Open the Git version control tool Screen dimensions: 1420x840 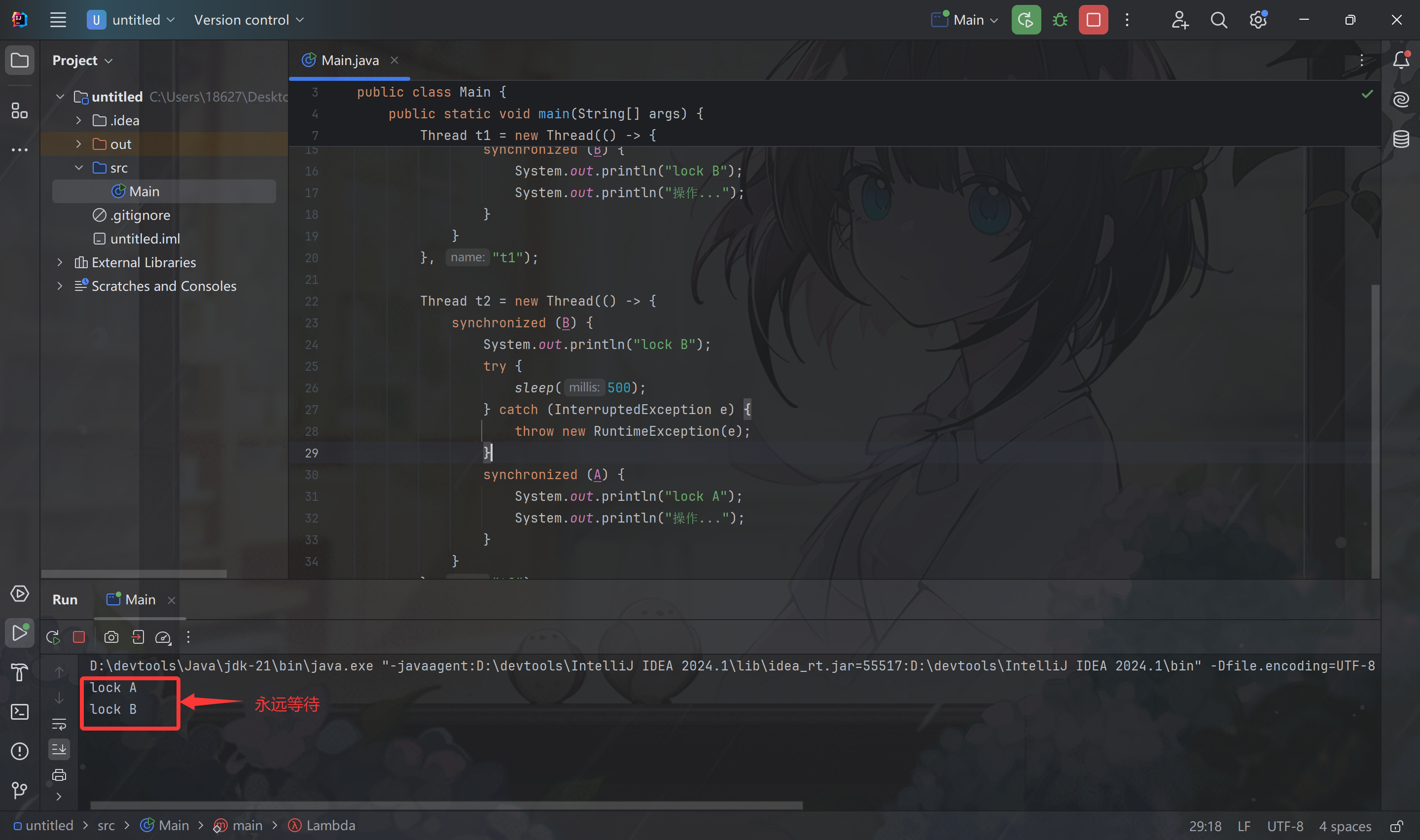[x=20, y=790]
